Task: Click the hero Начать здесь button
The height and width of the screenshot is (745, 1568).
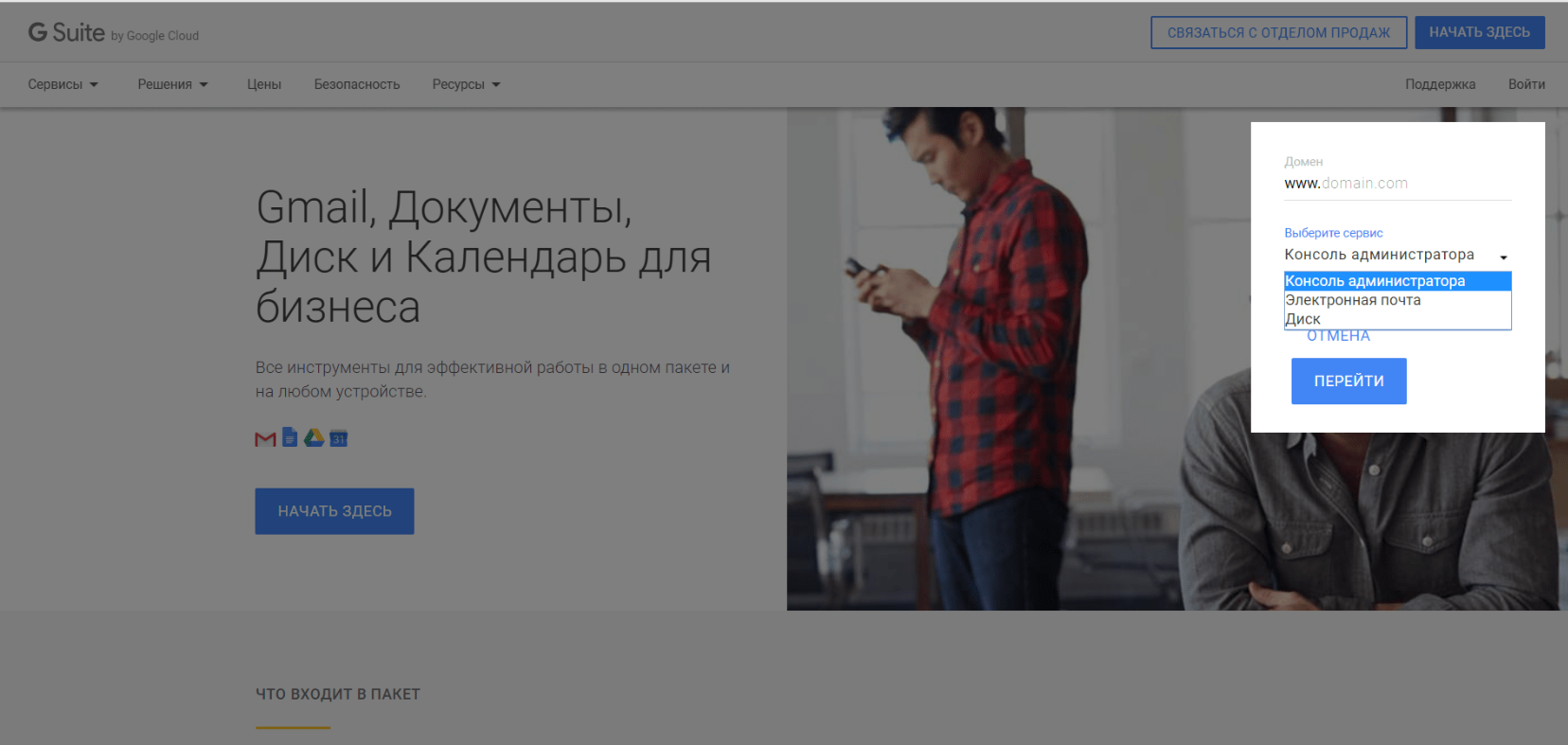Action: [x=334, y=511]
